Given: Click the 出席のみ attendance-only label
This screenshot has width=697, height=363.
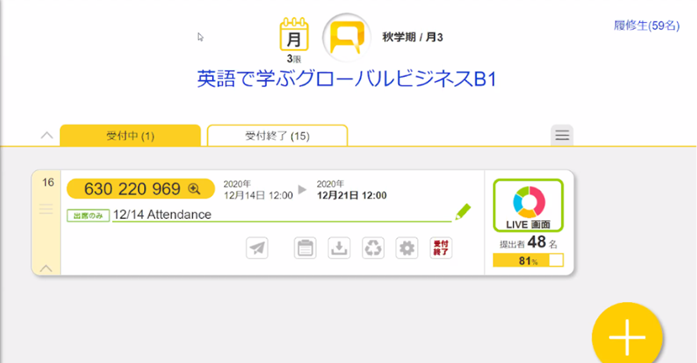Looking at the screenshot, I should pyautogui.click(x=88, y=215).
